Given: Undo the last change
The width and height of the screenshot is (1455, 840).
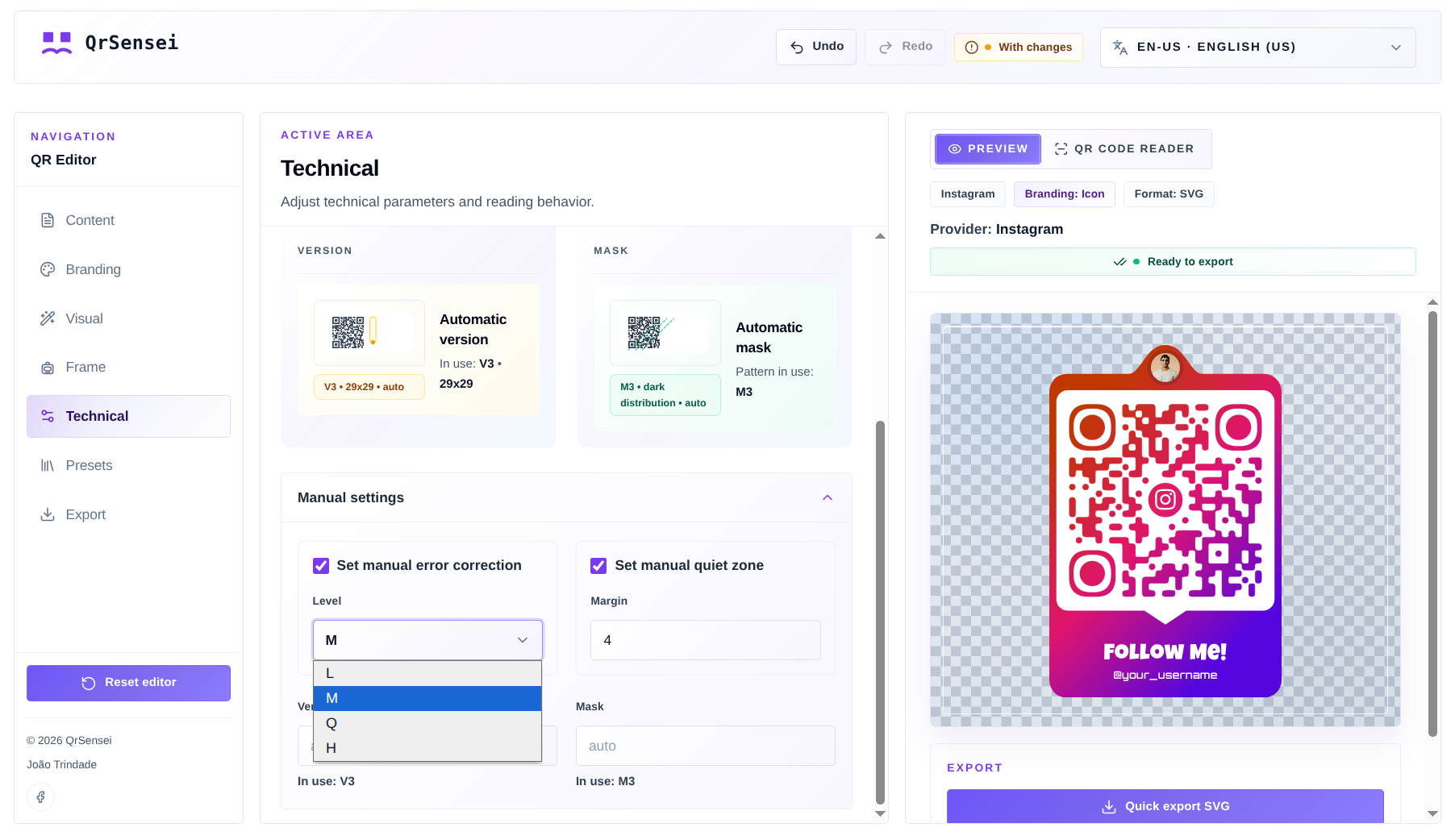Looking at the screenshot, I should pyautogui.click(x=816, y=48).
